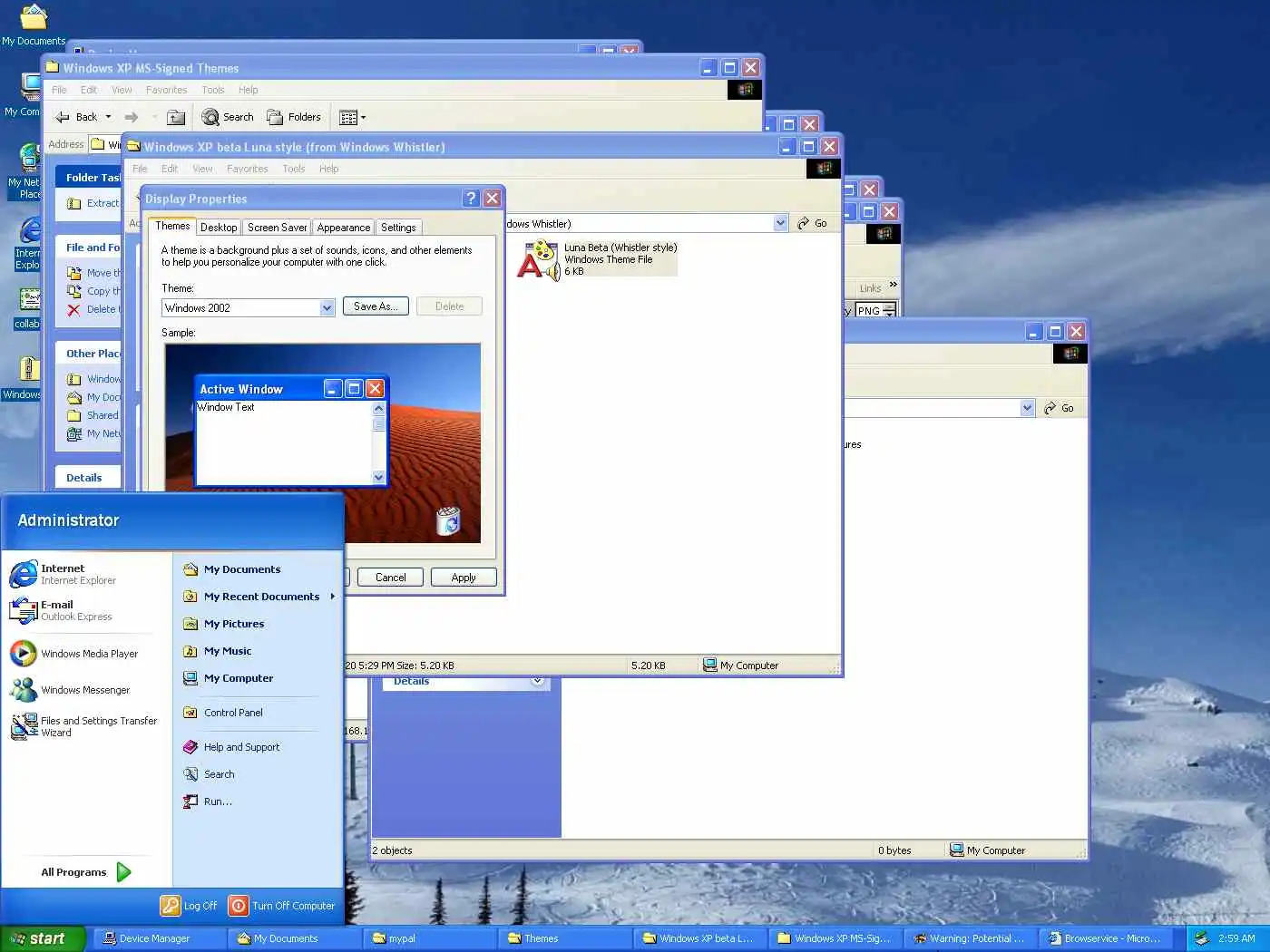The height and width of the screenshot is (952, 1270).
Task: Open the Theme dropdown list
Action: pos(327,308)
